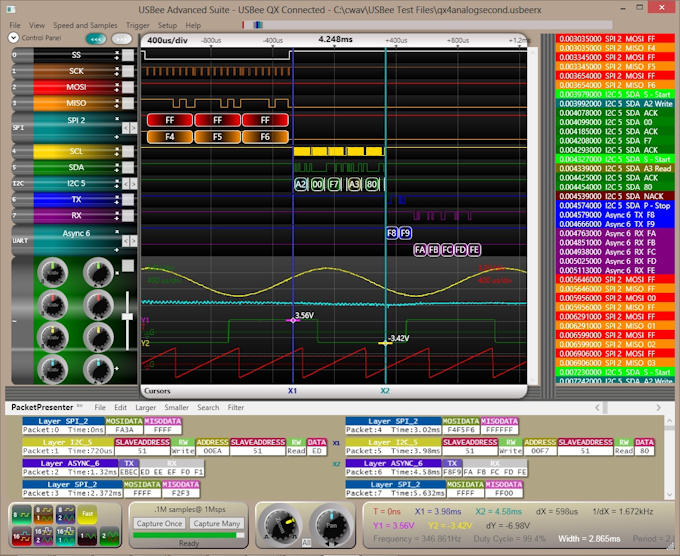Click the teal <<< collapse pill button
This screenshot has height=556, width=680.
pos(96,39)
